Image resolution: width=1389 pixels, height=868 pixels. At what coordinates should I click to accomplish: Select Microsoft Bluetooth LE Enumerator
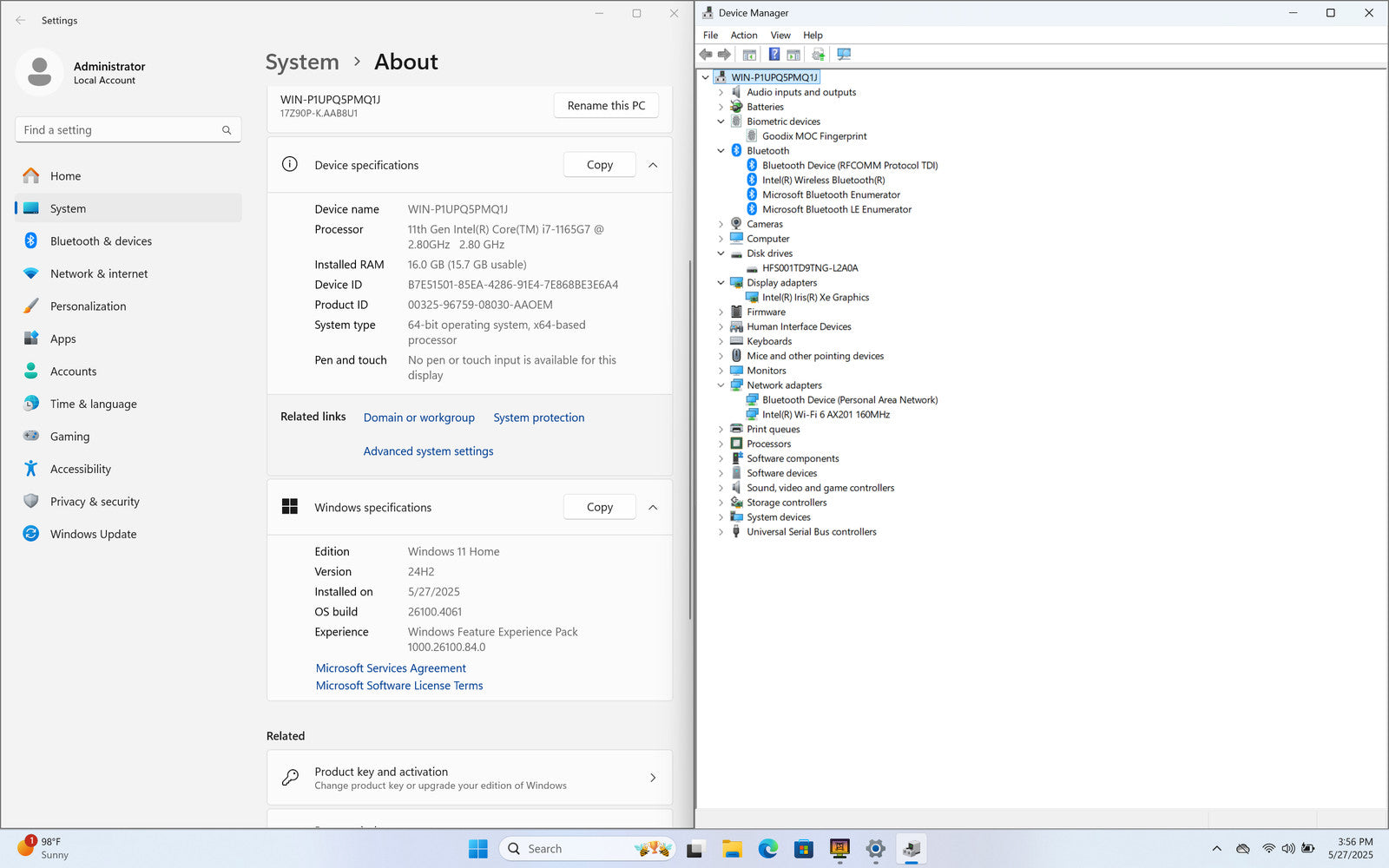837,209
